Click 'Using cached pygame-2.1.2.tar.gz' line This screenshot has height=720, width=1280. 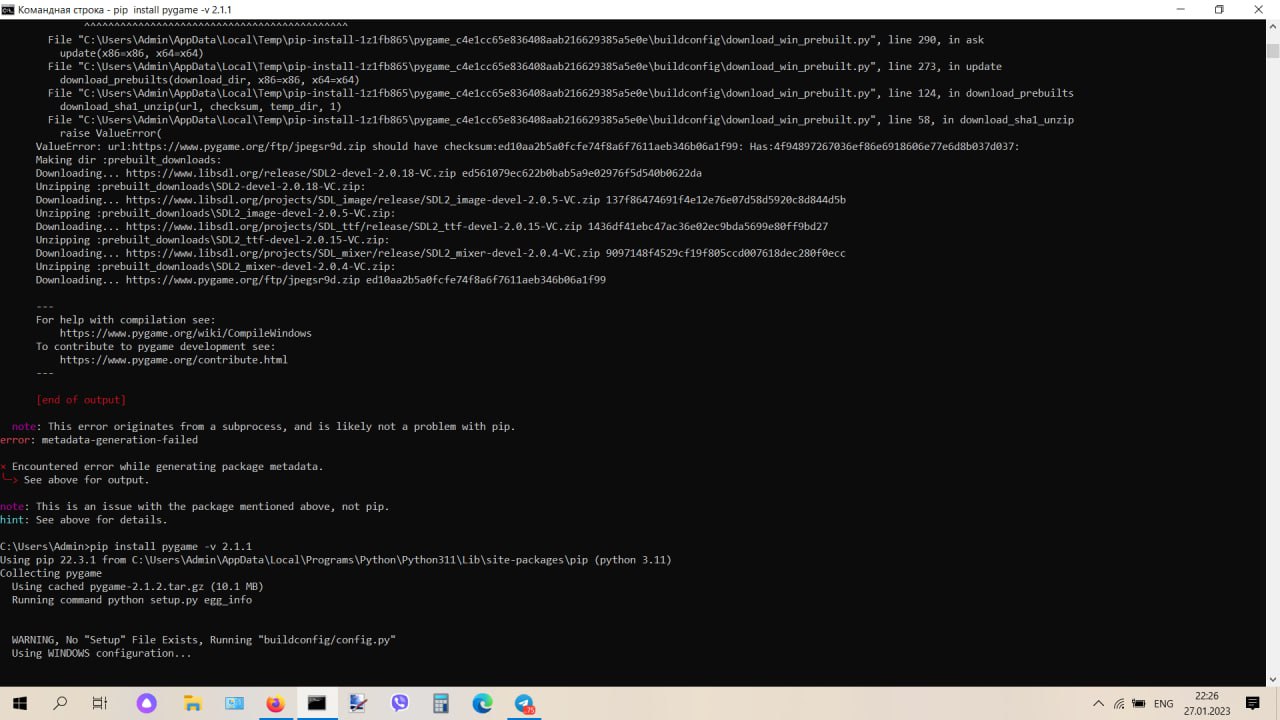coord(138,587)
